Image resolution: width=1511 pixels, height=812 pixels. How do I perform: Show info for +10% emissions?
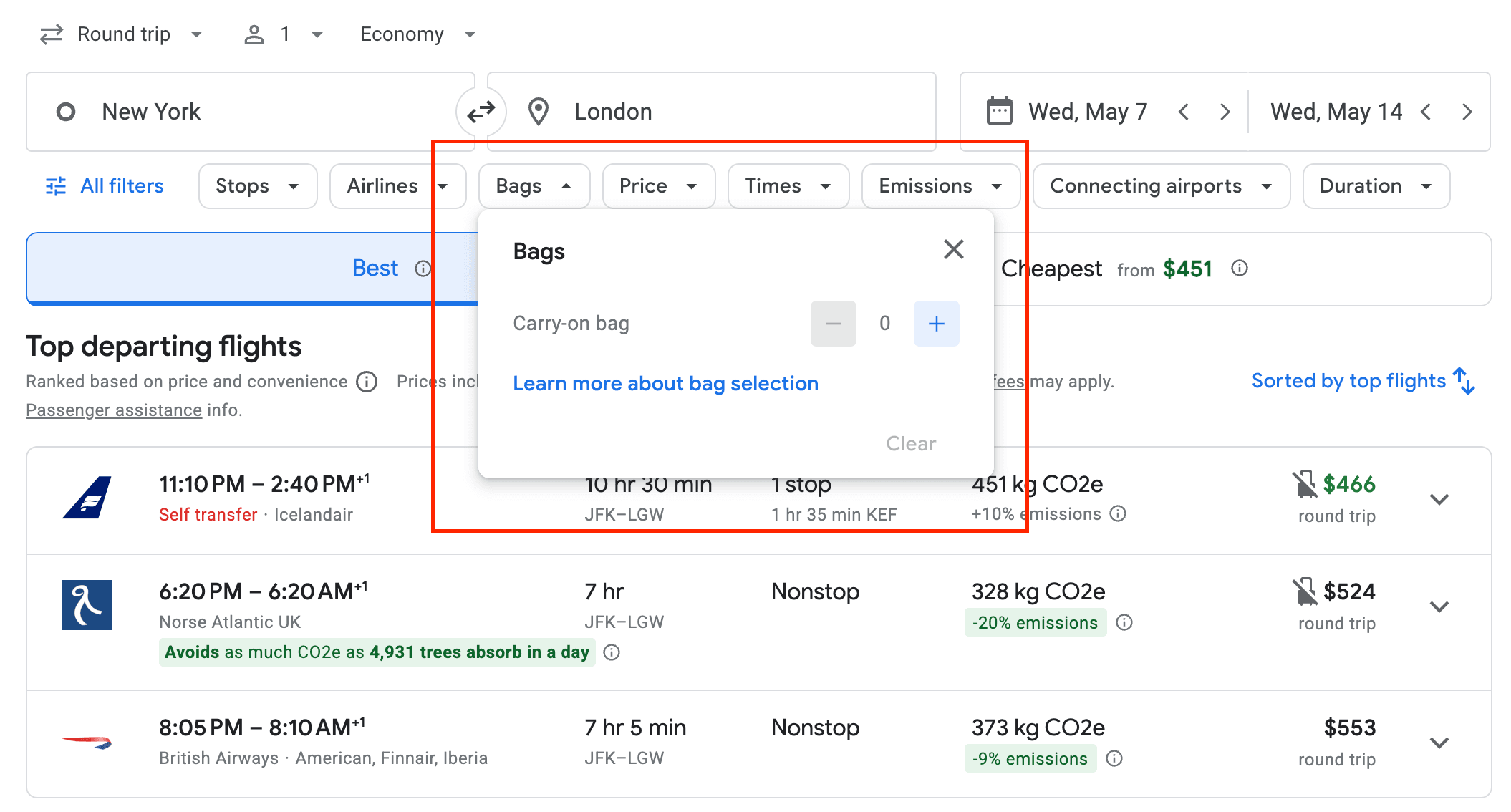click(x=1118, y=514)
